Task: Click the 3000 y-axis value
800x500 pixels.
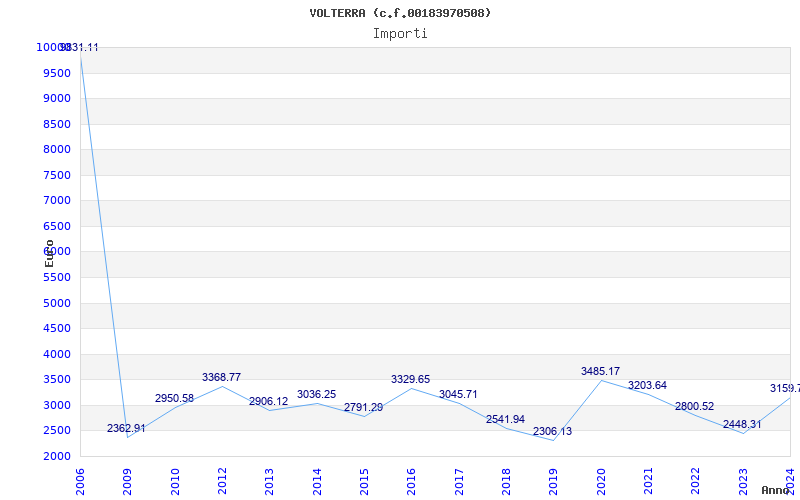Action: pyautogui.click(x=57, y=405)
